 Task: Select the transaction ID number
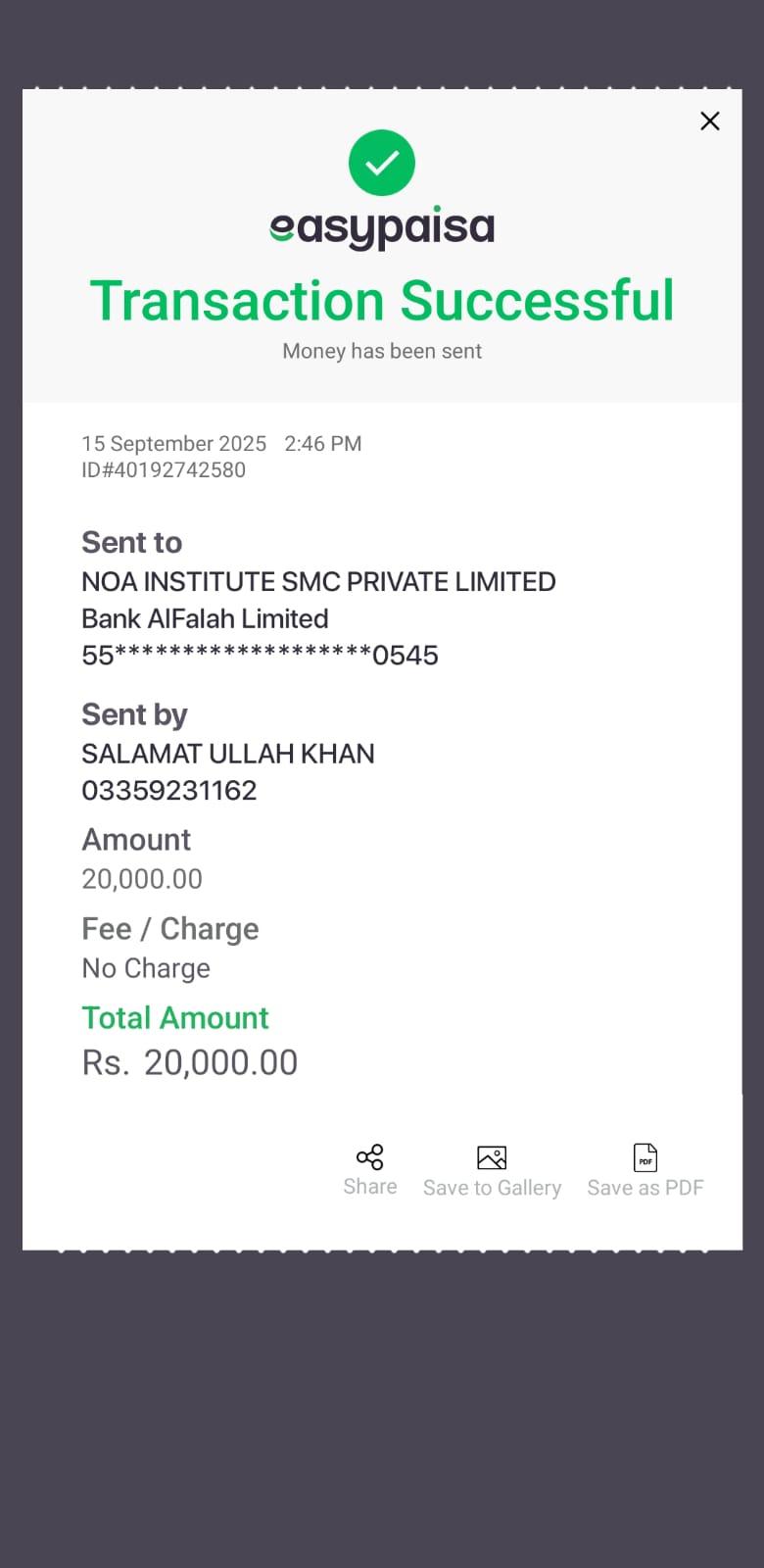coord(164,470)
